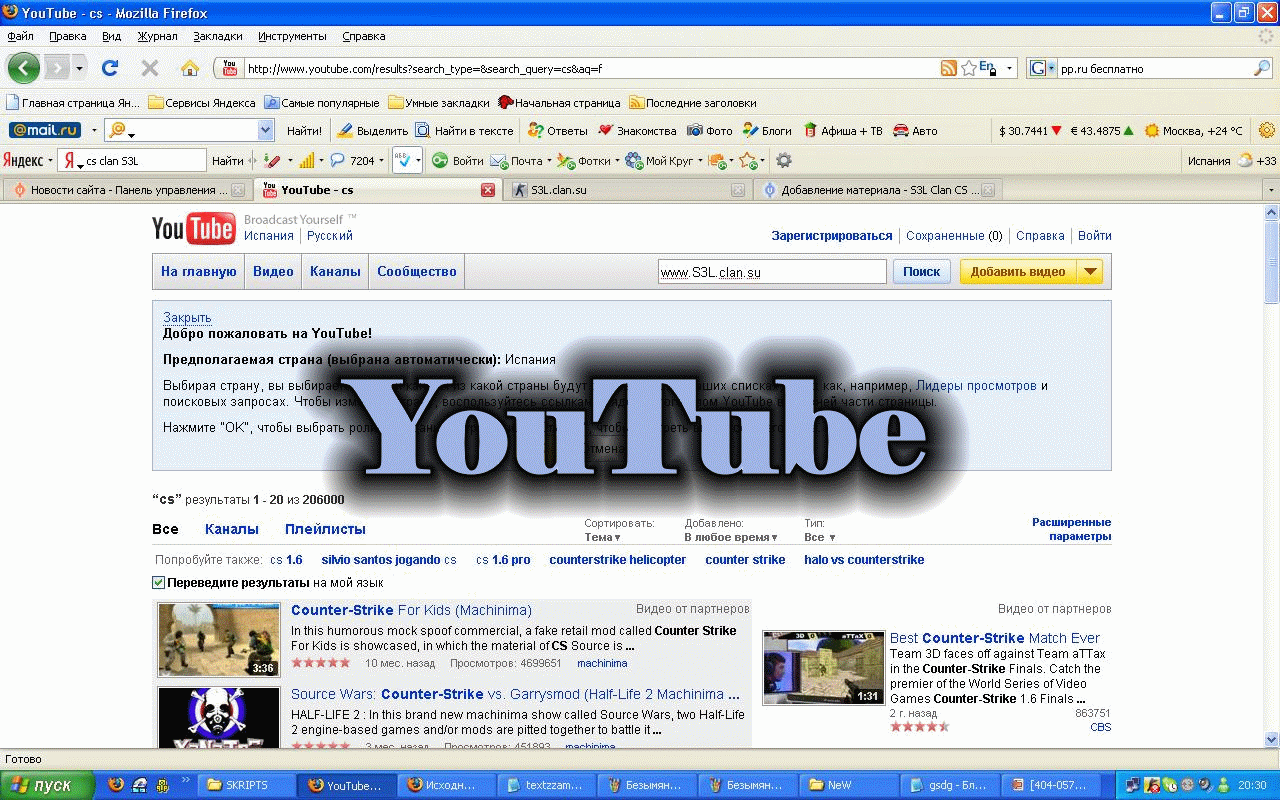
Task: Click the counterstrike helicopter suggestion
Action: point(618,560)
